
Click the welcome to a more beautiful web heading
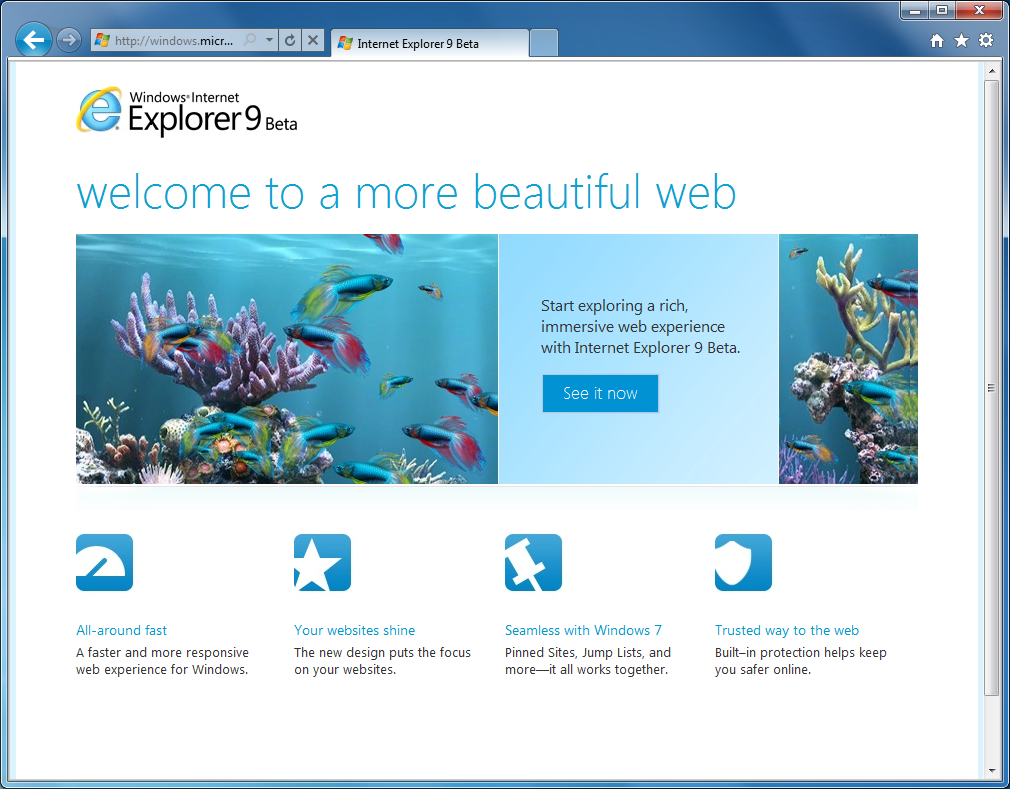point(406,192)
